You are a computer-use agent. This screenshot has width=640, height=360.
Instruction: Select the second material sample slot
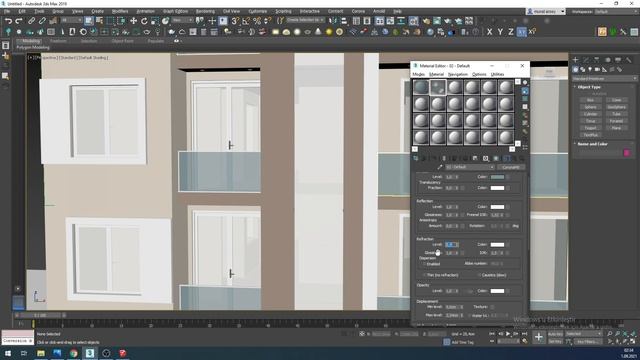click(438, 87)
